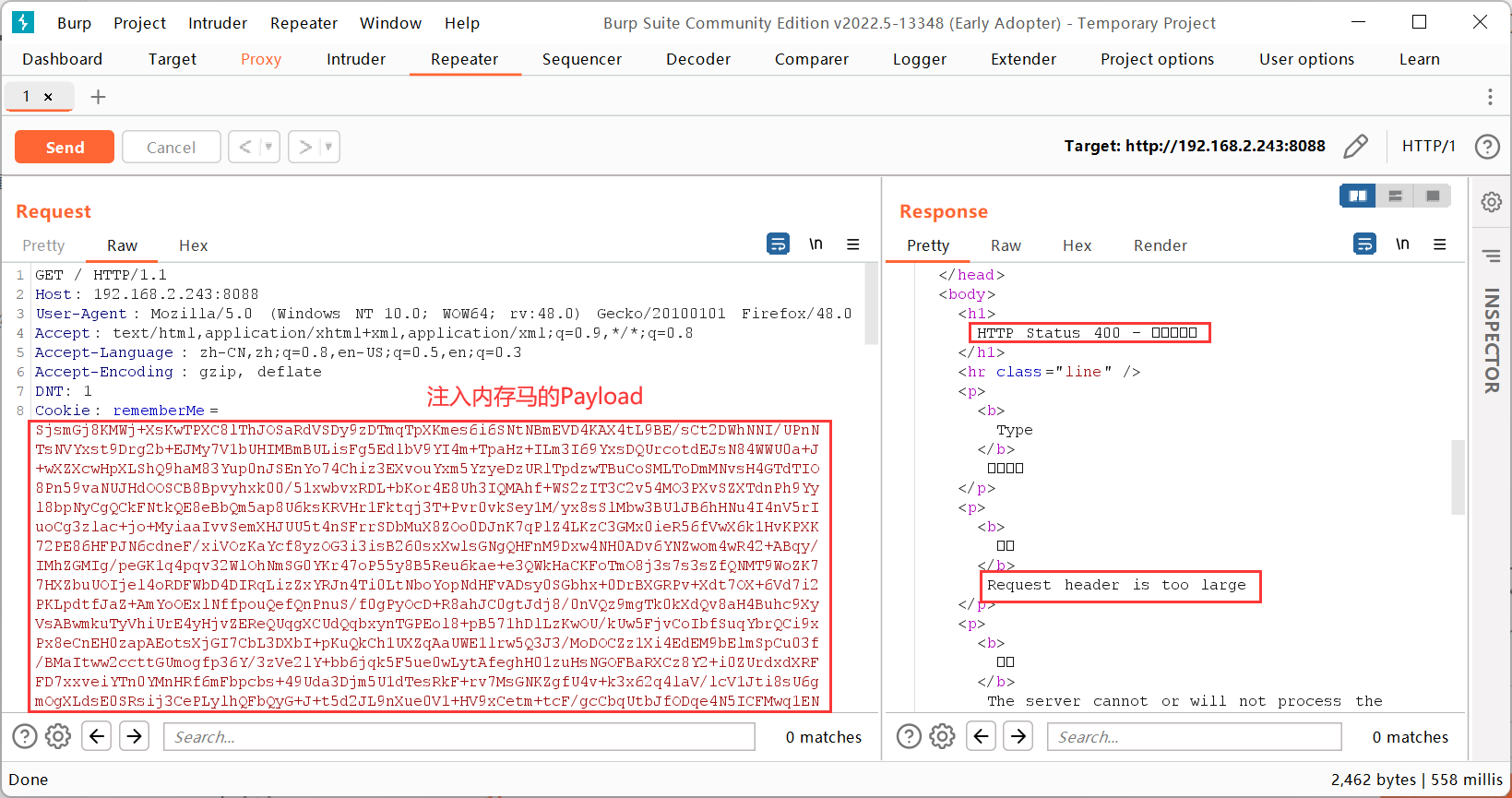
Task: Open Repeater help question mark icon
Action: click(1486, 147)
